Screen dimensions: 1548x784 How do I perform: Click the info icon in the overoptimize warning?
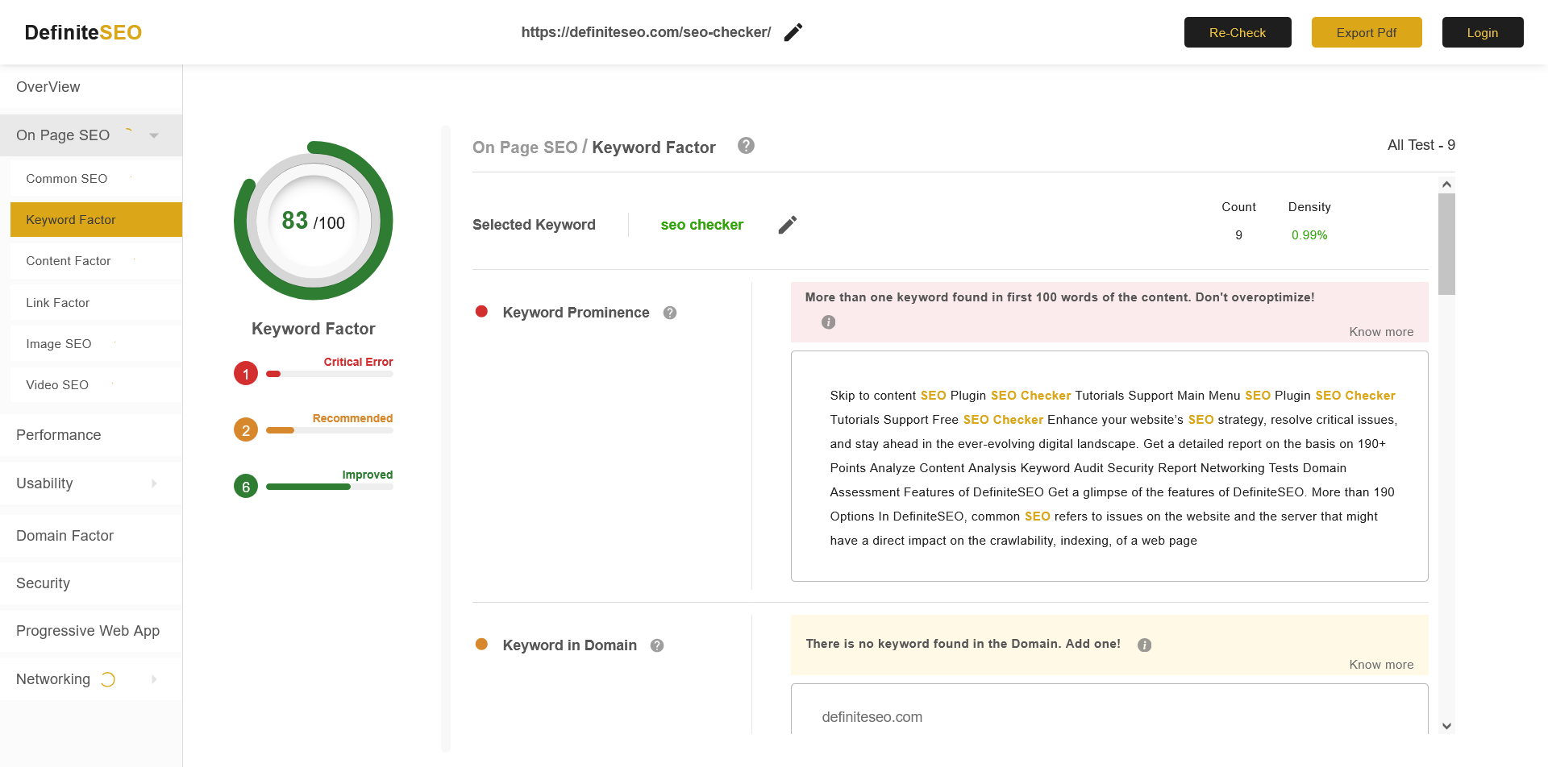click(x=827, y=321)
